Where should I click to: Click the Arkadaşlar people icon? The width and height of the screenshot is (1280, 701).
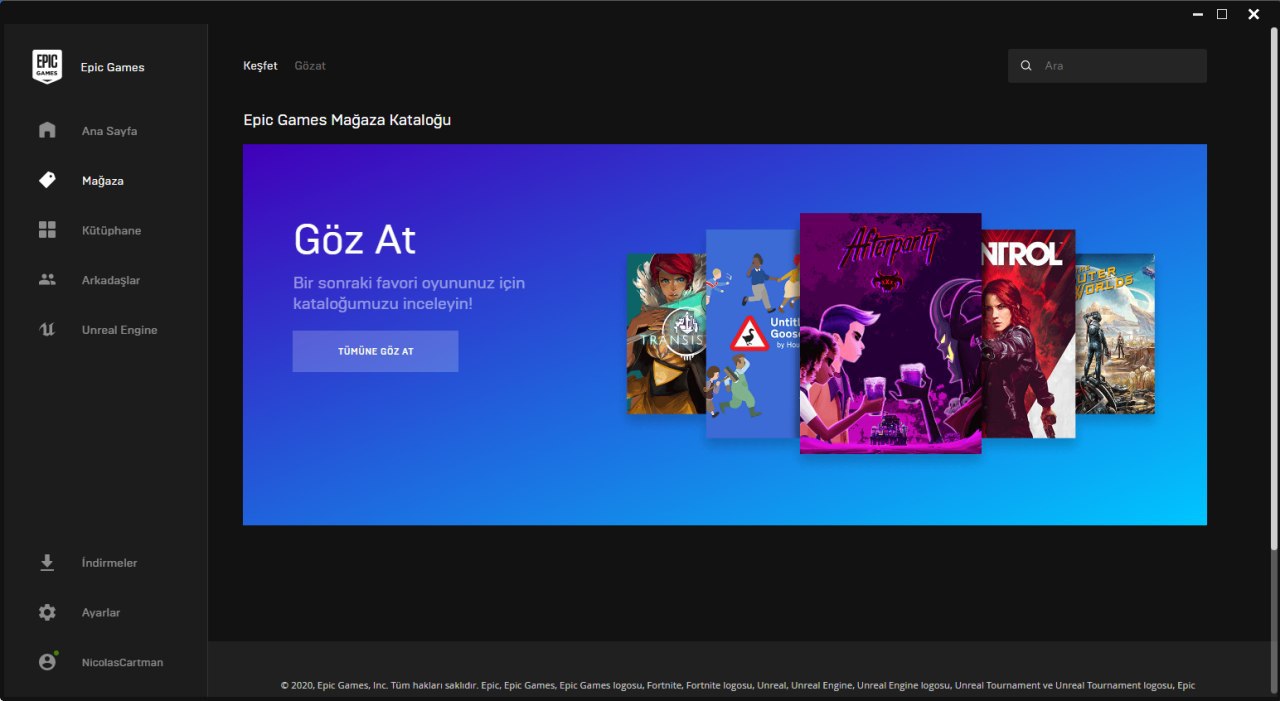pyautogui.click(x=47, y=280)
